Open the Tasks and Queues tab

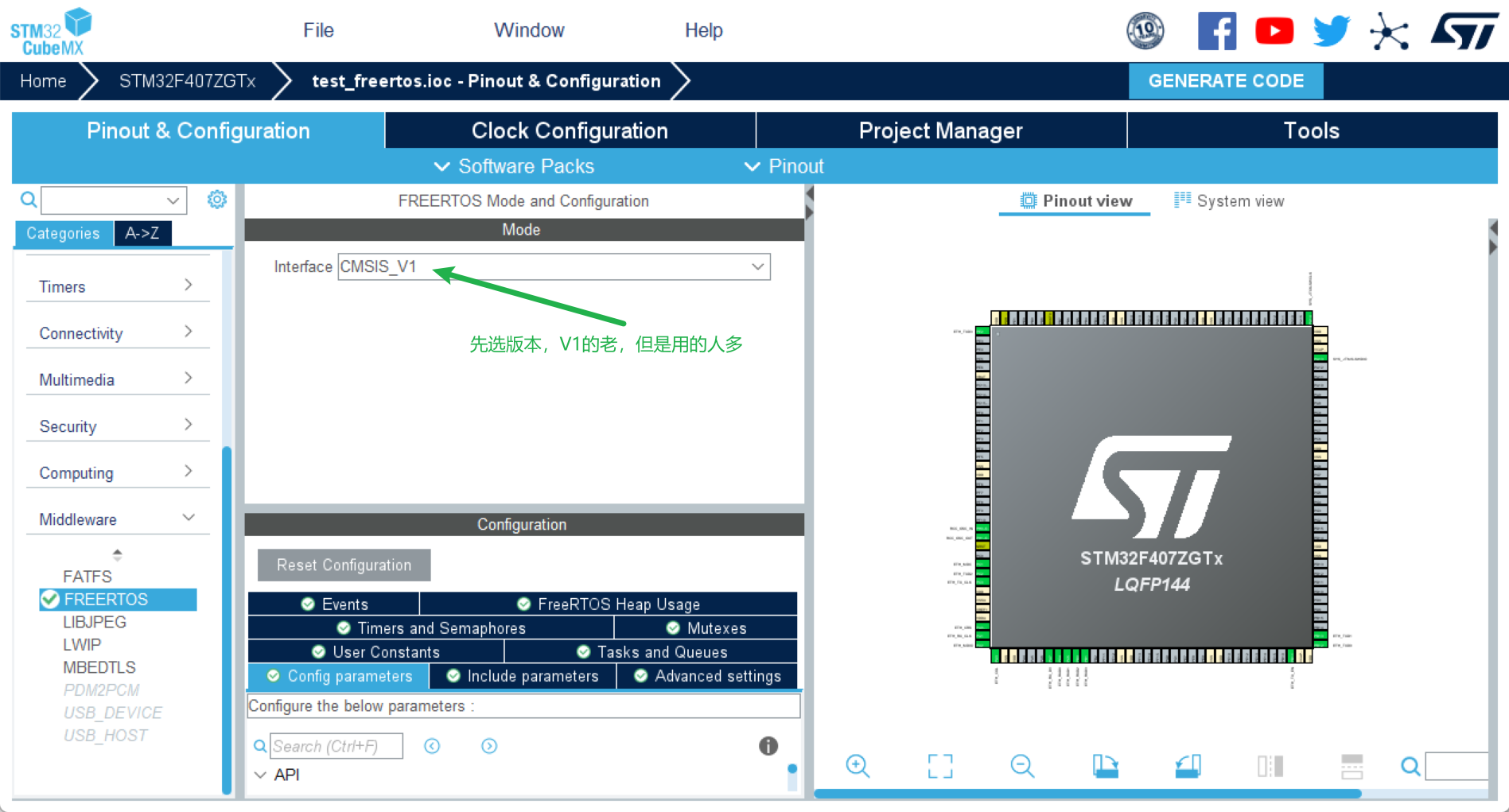point(651,651)
